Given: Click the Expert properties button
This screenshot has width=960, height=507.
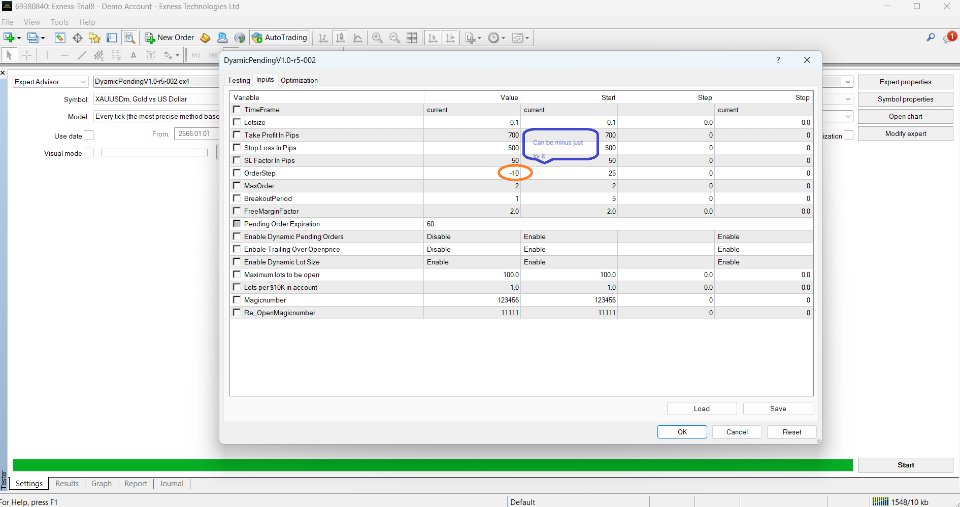Looking at the screenshot, I should pos(906,82).
